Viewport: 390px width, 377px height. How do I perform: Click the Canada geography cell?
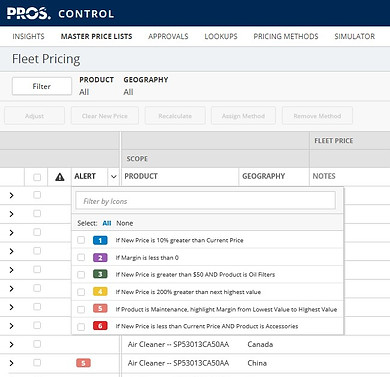(260, 344)
